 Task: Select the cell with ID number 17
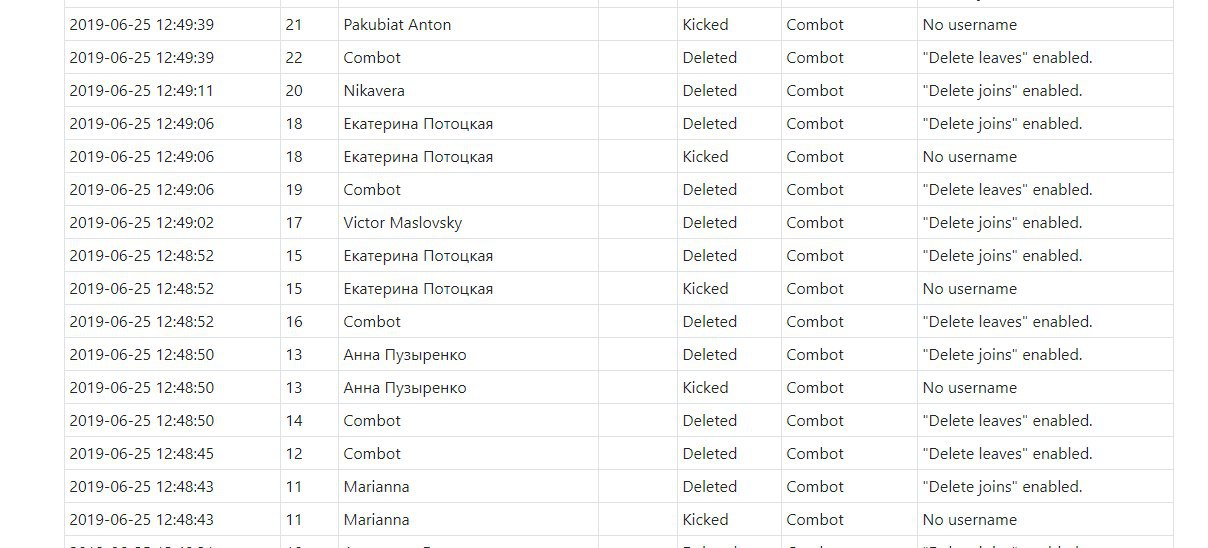(309, 223)
